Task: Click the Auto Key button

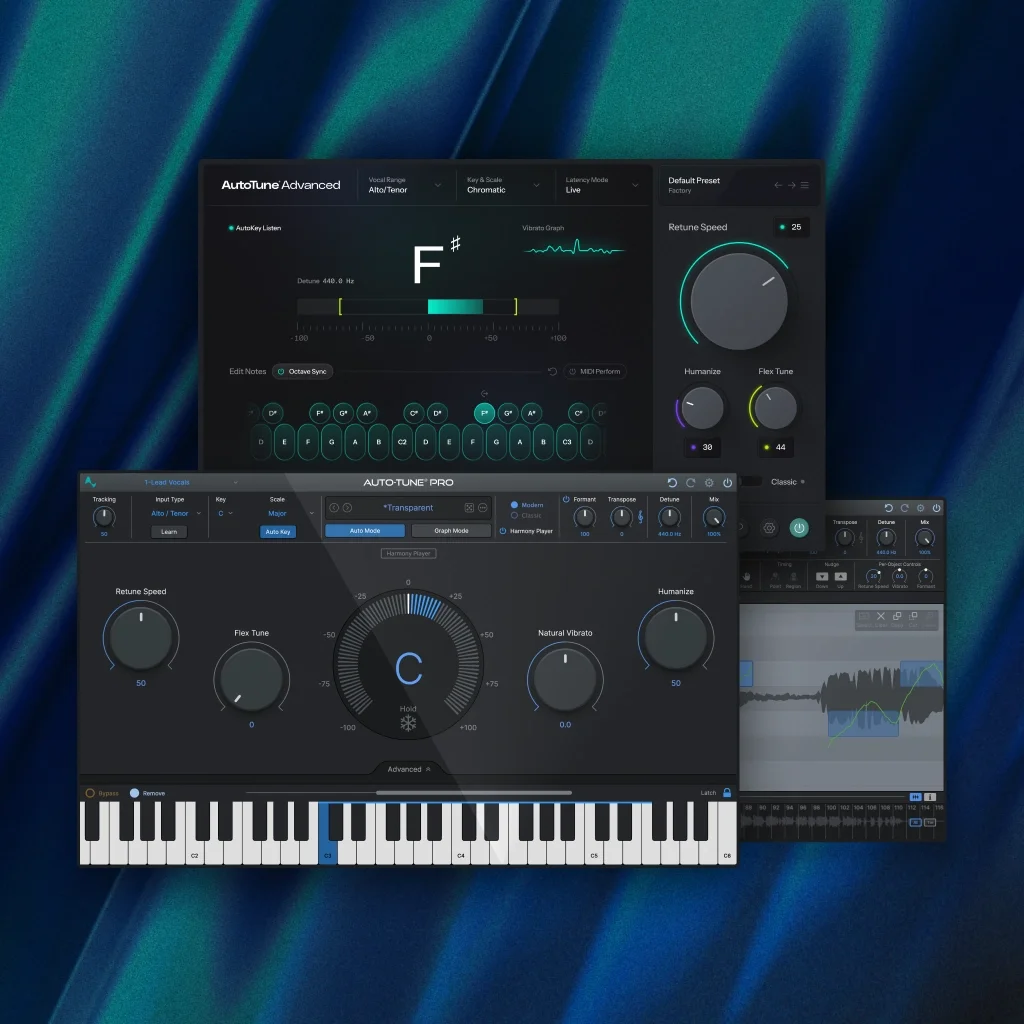Action: coord(278,532)
